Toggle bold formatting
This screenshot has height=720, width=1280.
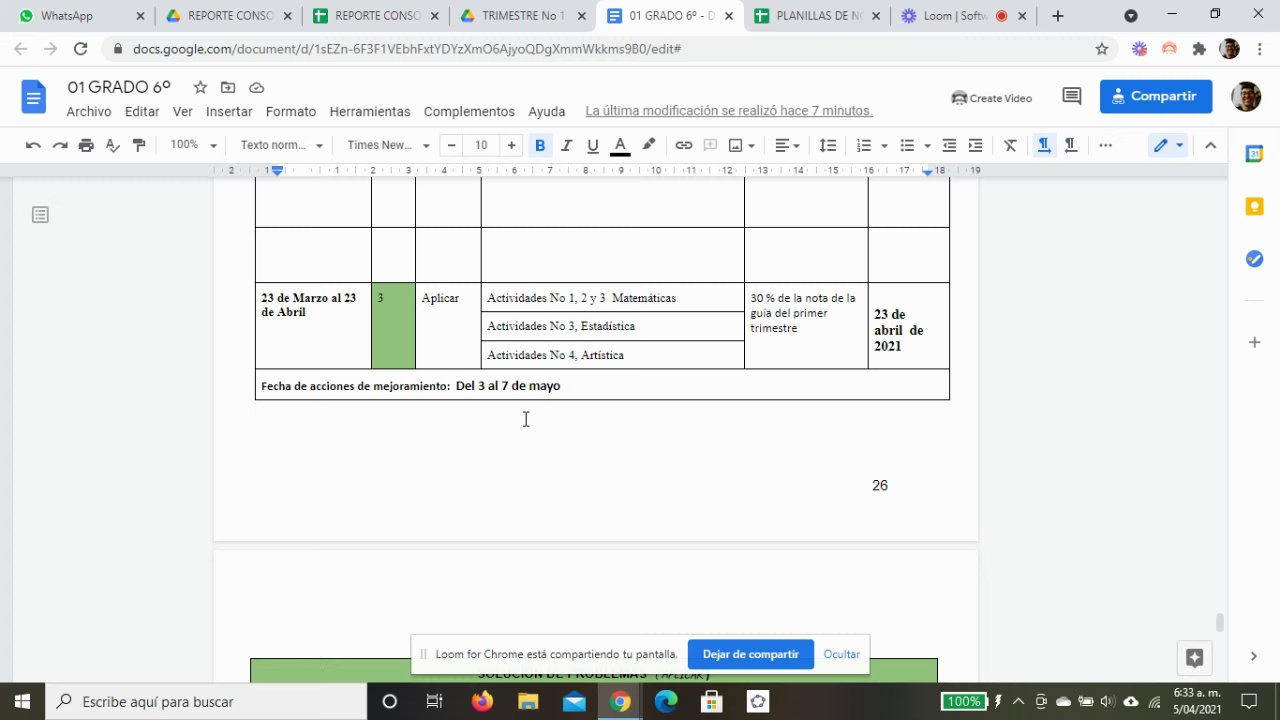540,145
